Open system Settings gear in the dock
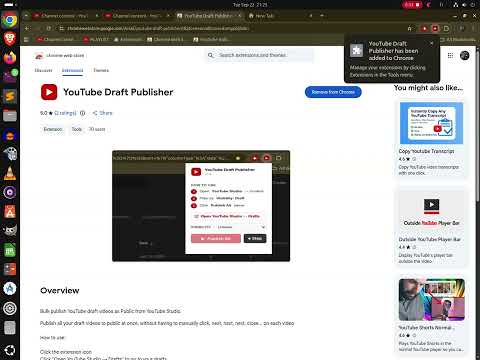This screenshot has width=480, height=360. [10, 308]
